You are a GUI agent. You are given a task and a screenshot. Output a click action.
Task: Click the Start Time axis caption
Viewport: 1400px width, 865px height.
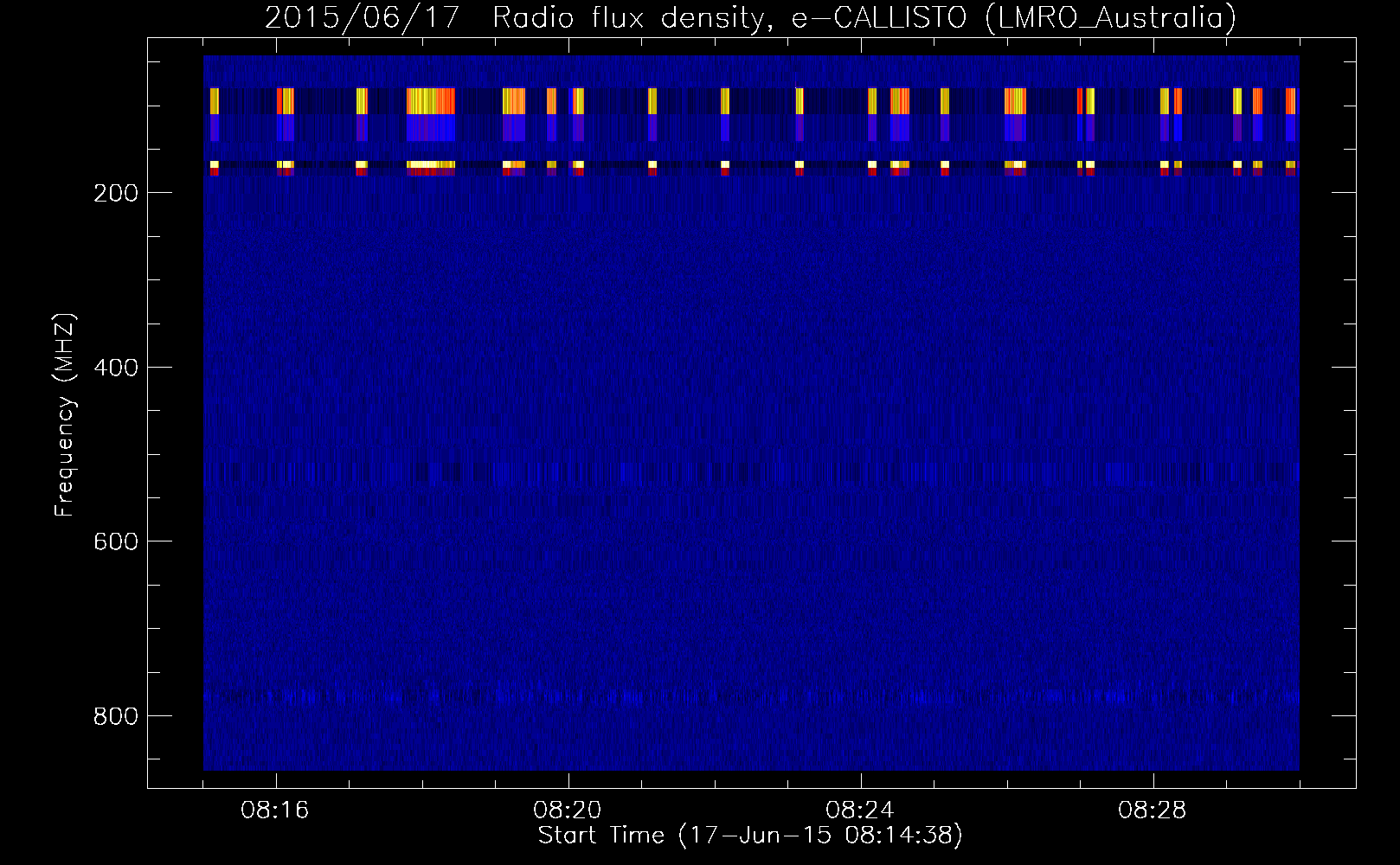(750, 836)
